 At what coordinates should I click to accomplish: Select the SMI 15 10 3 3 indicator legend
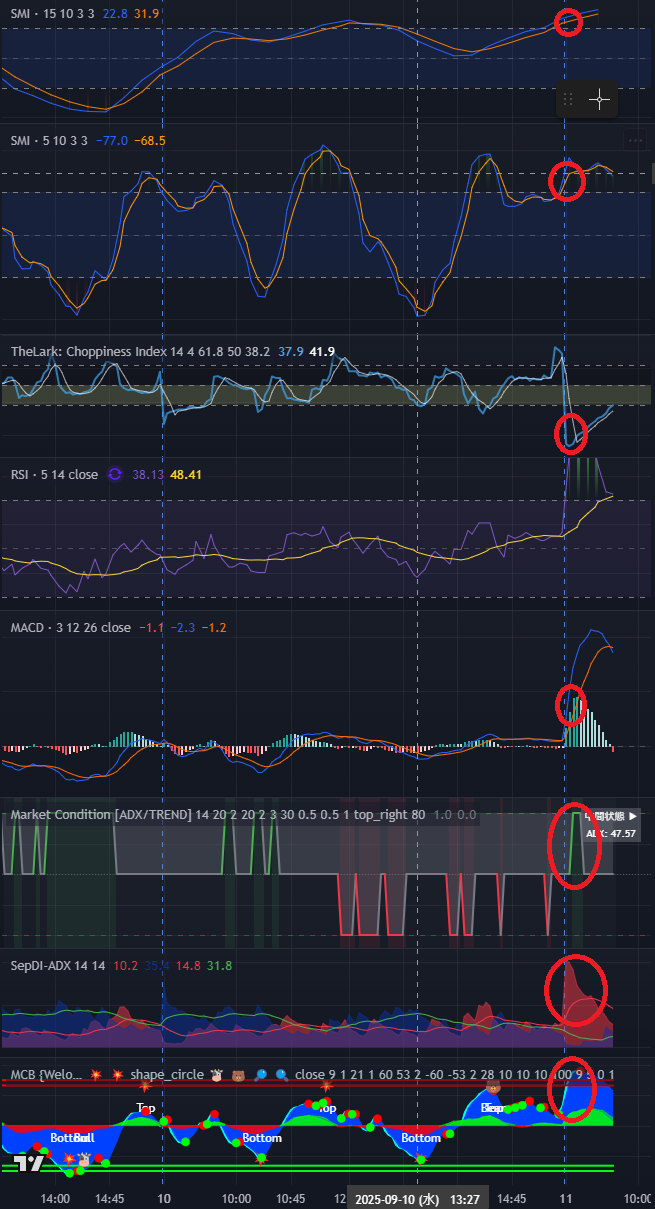[x=53, y=14]
